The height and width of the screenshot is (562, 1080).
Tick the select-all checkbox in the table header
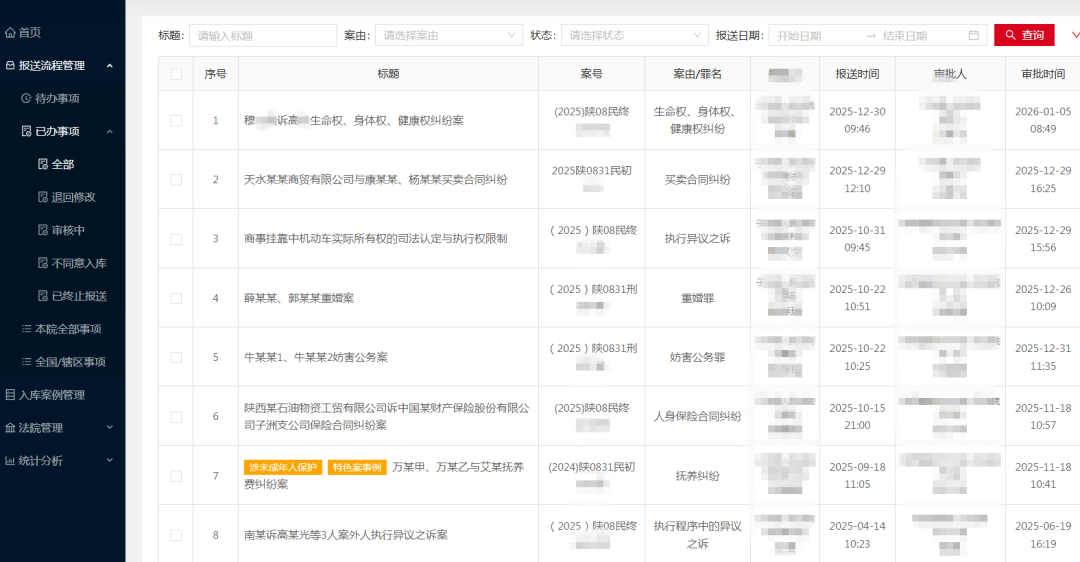click(x=176, y=74)
